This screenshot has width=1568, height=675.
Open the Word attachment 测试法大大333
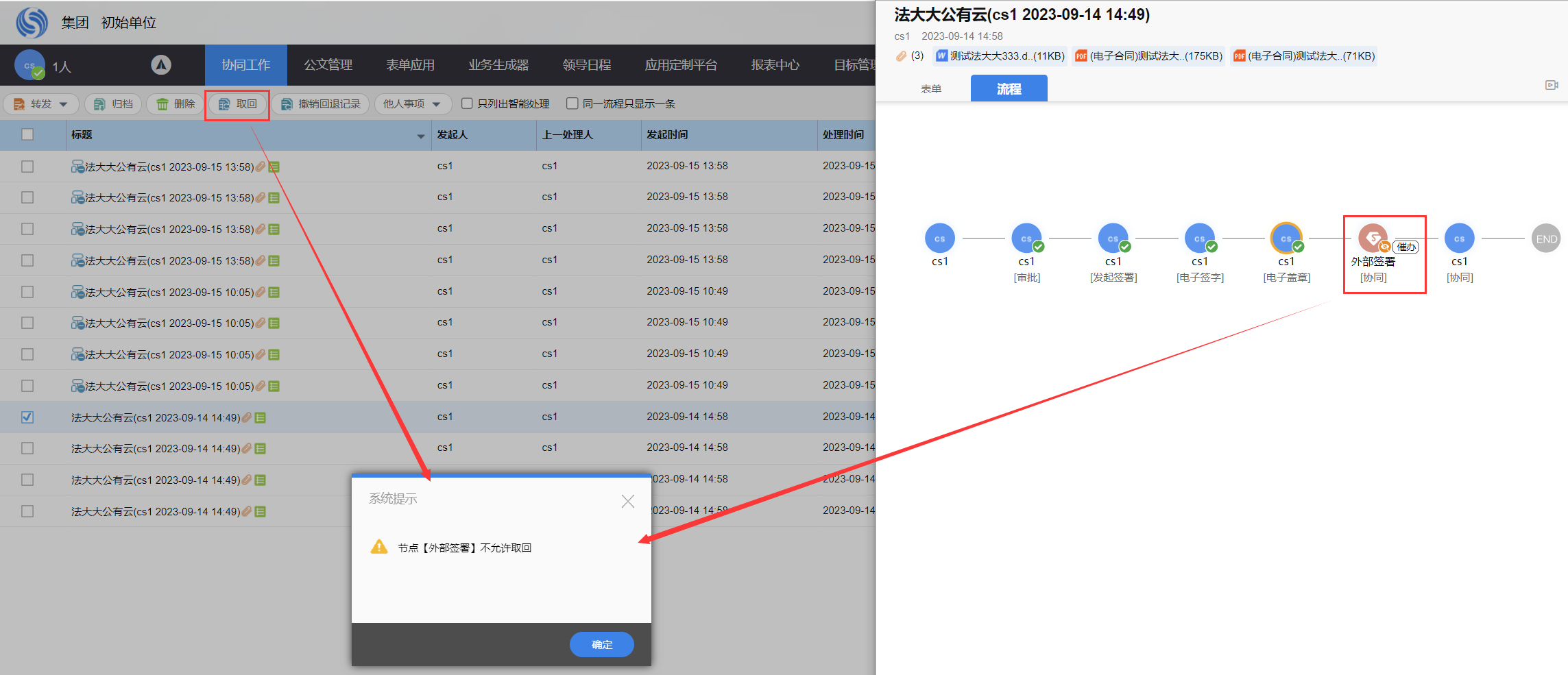point(1000,56)
